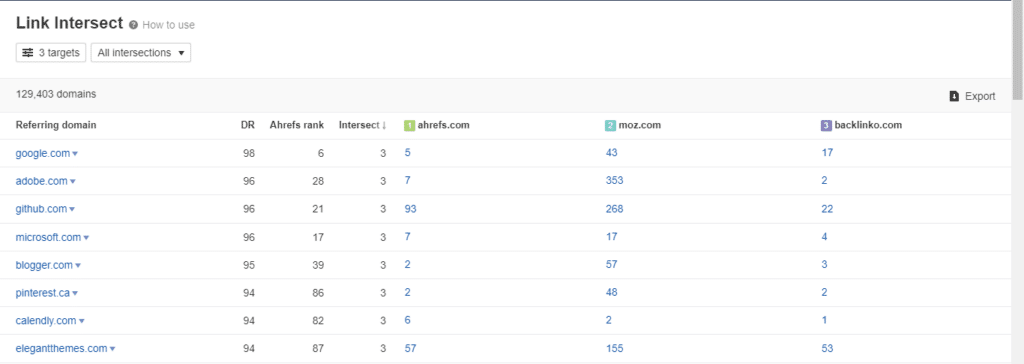Sort by the DR column header
The image size is (1024, 364).
(x=248, y=125)
